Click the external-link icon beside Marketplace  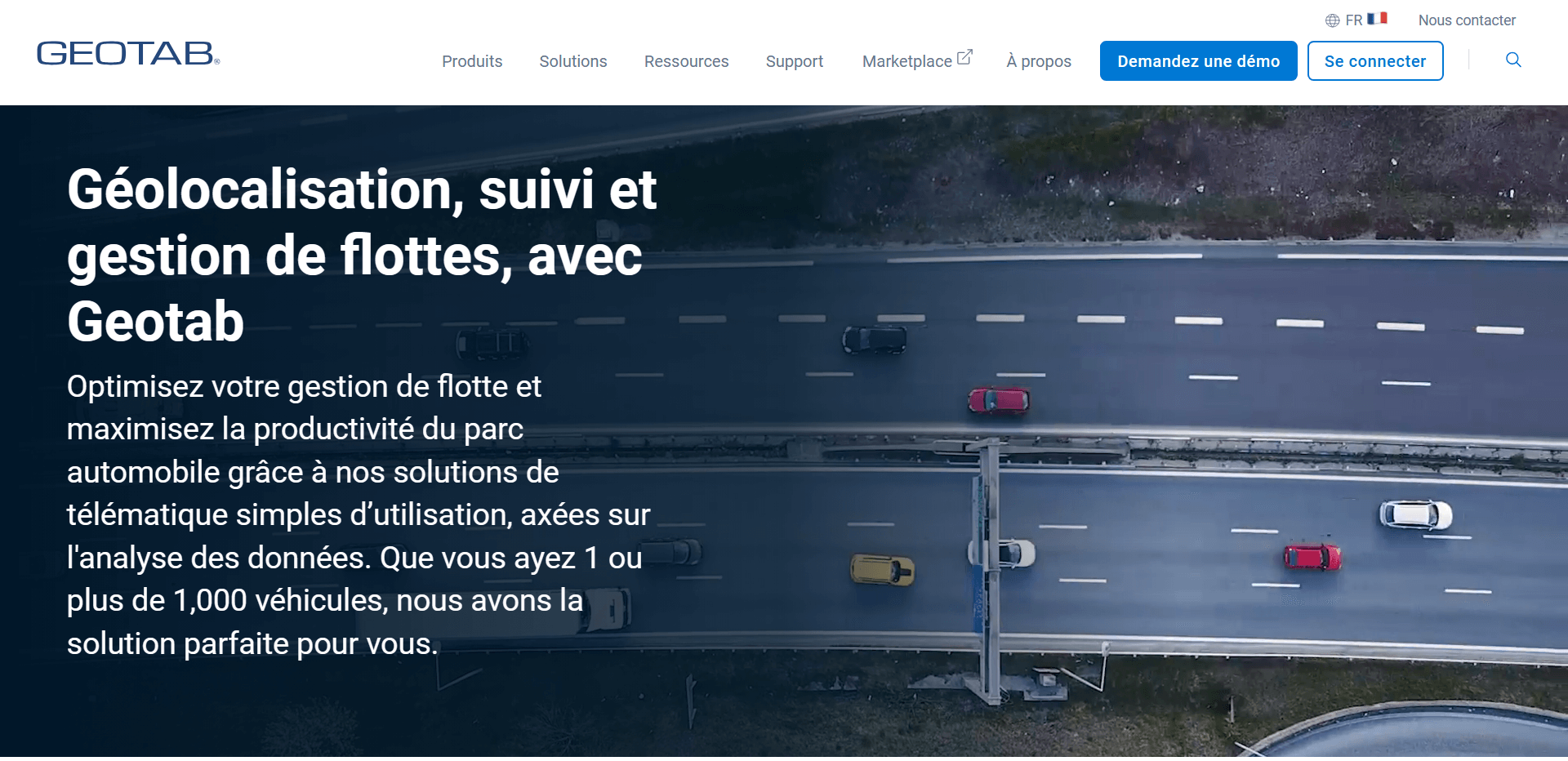[964, 57]
